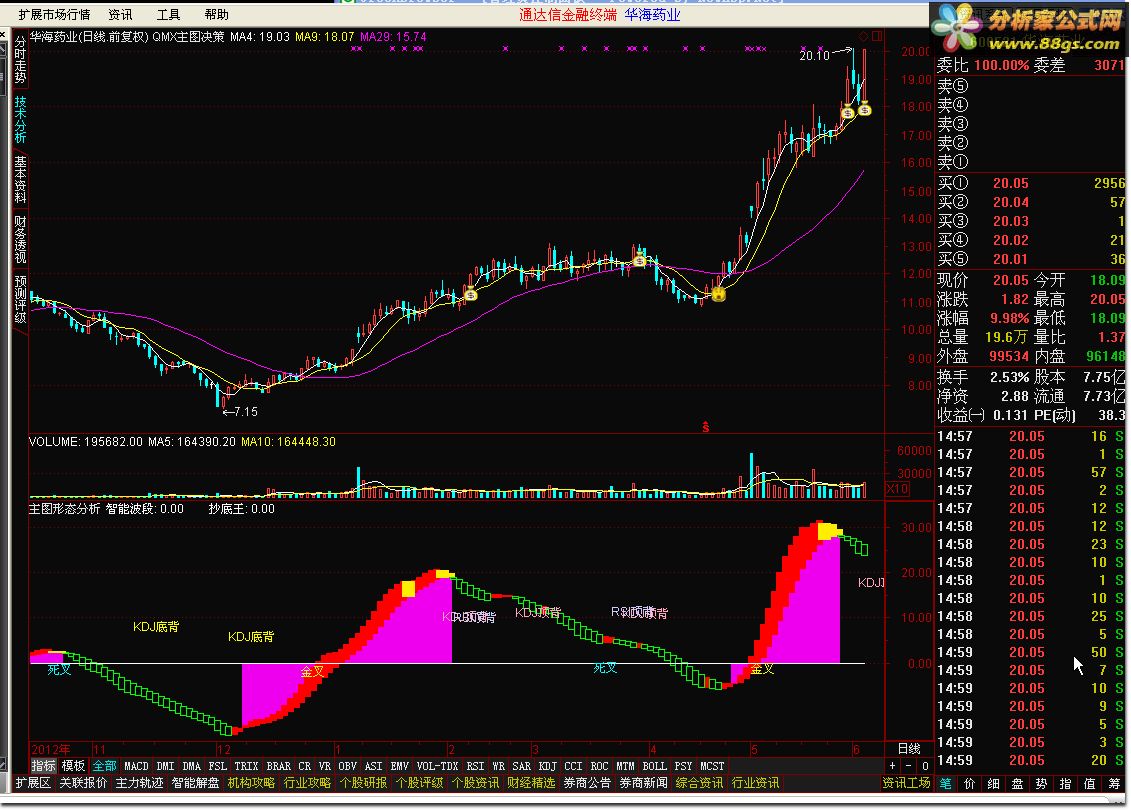The width and height of the screenshot is (1131, 810).
Task: Open the 资讯 menu
Action: (120, 14)
